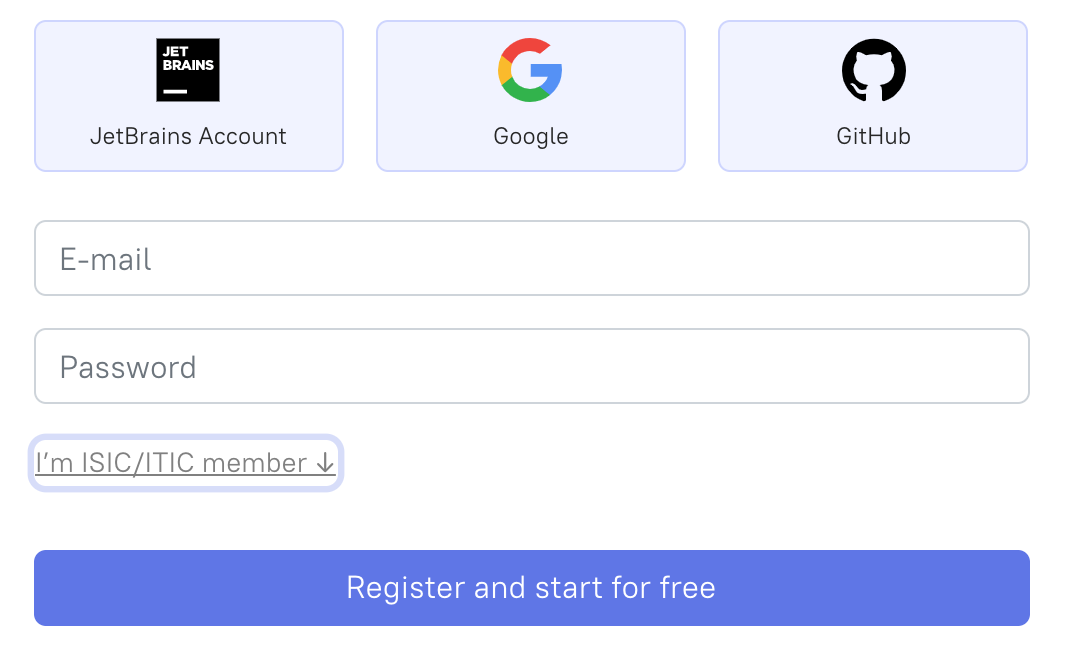
Task: Click the 'Google' text label
Action: [x=530, y=136]
